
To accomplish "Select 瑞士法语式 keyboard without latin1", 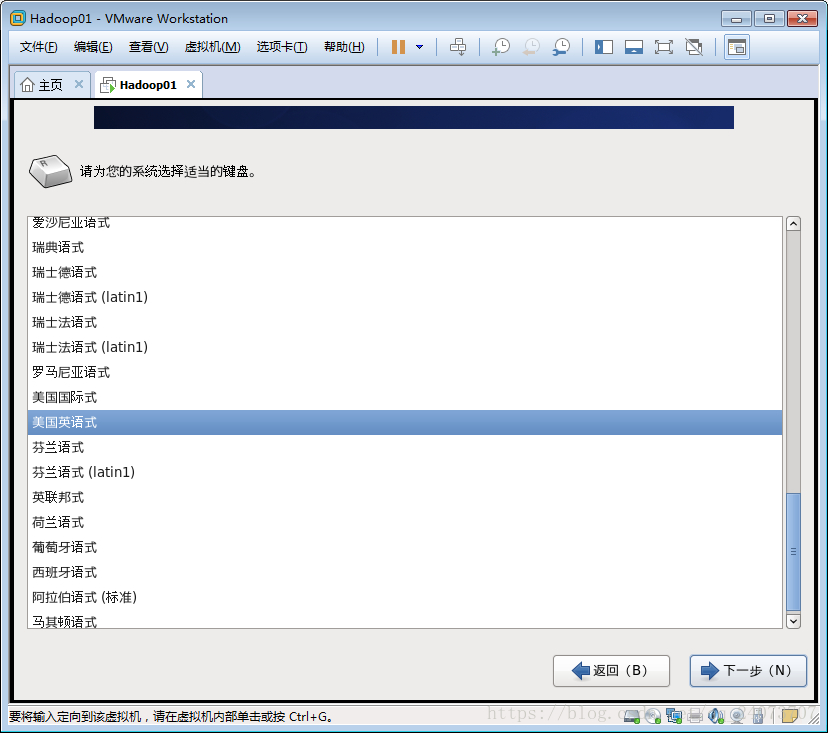I will click(x=404, y=322).
